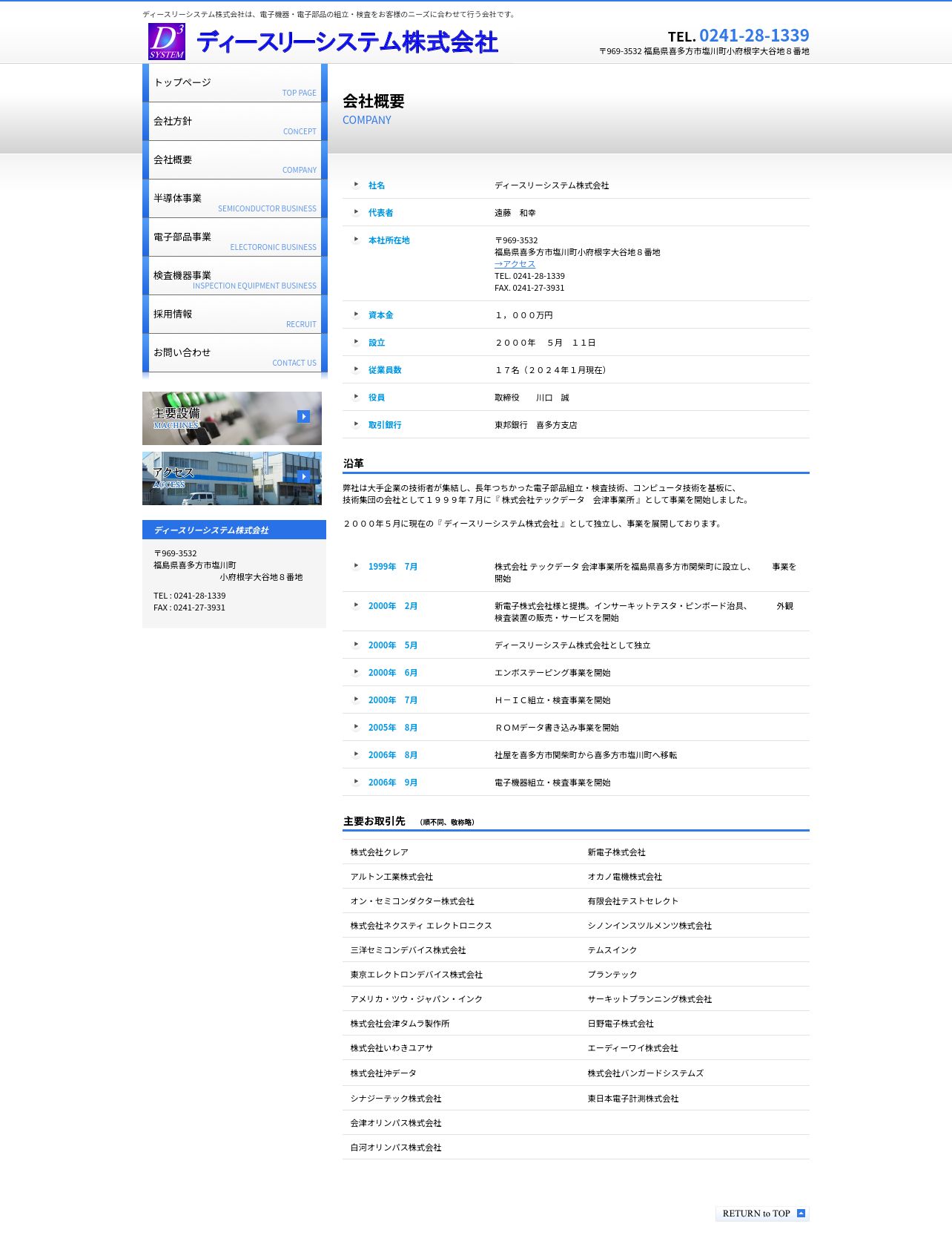Click the up-arrow icon beside RETURN to TOP

click(x=801, y=1214)
